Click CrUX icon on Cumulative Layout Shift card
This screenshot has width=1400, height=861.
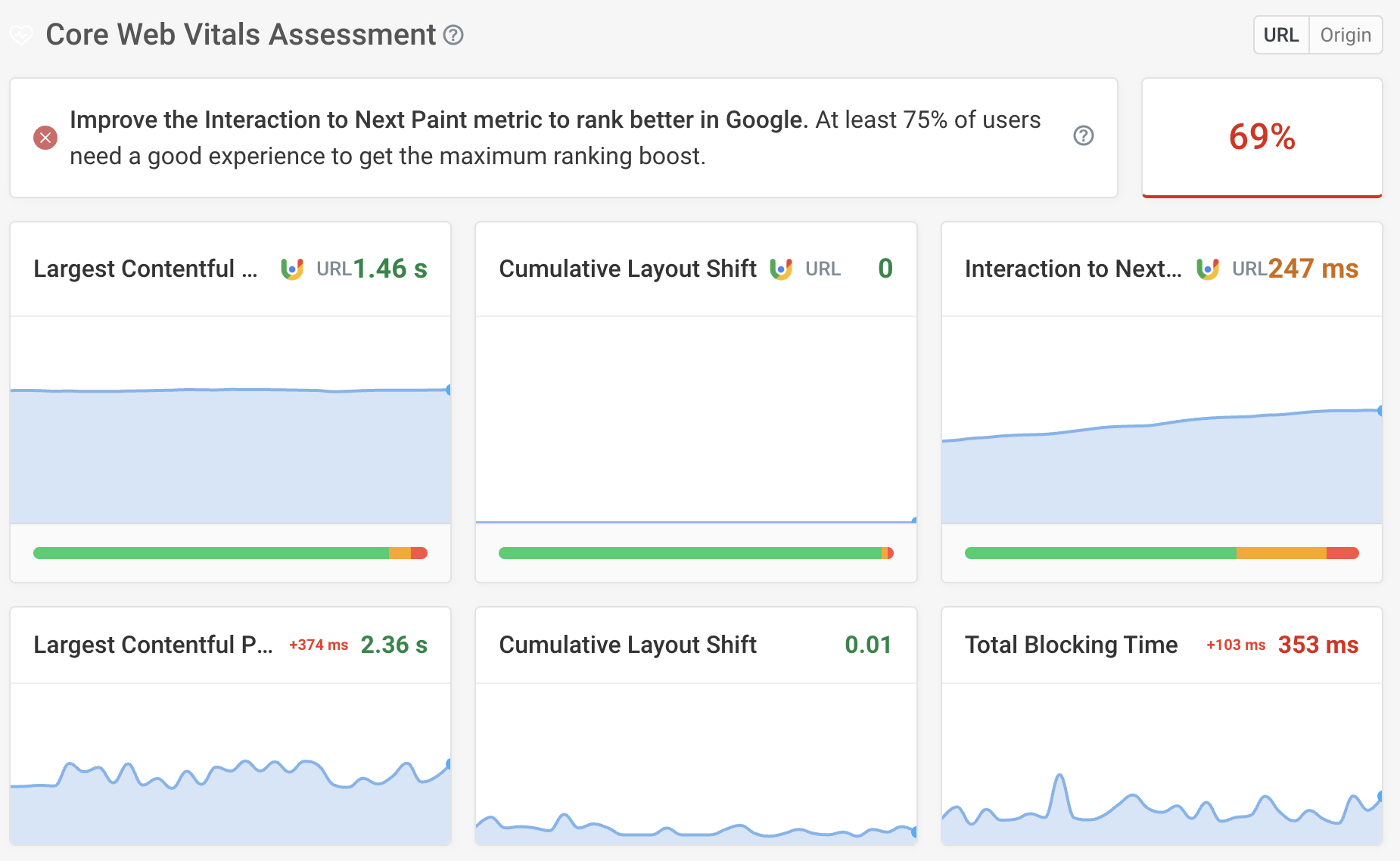(781, 269)
